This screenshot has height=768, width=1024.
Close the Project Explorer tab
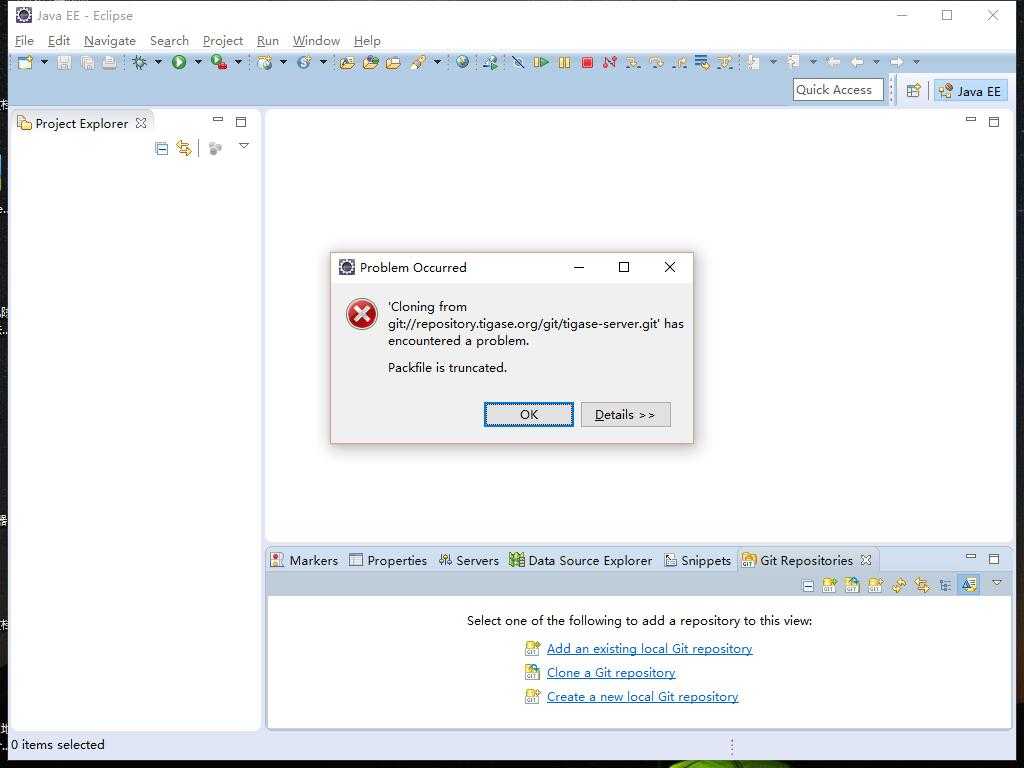point(141,123)
